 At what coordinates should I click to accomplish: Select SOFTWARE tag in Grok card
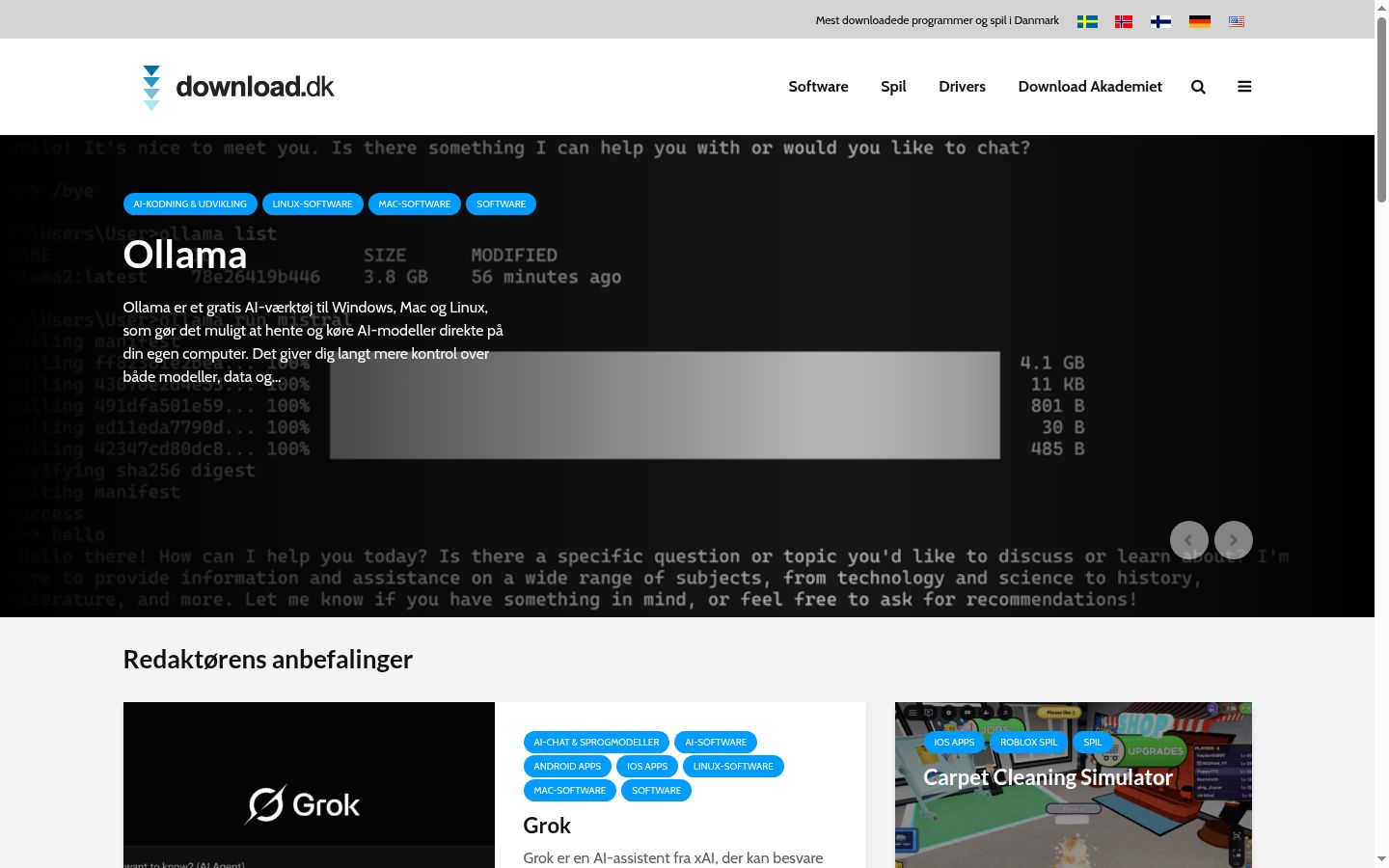coord(657,791)
